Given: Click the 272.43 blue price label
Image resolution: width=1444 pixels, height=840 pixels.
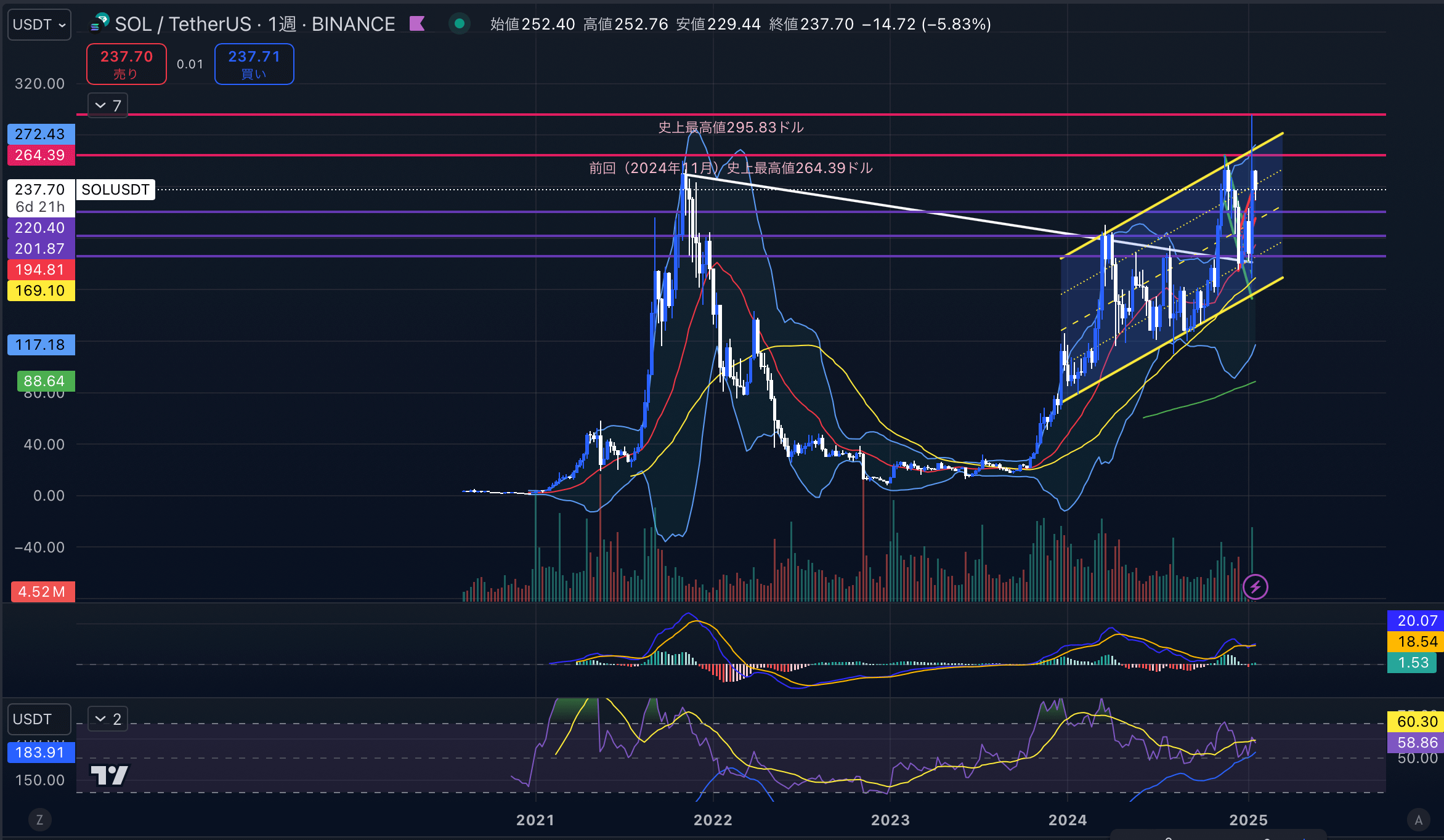Looking at the screenshot, I should (x=41, y=134).
